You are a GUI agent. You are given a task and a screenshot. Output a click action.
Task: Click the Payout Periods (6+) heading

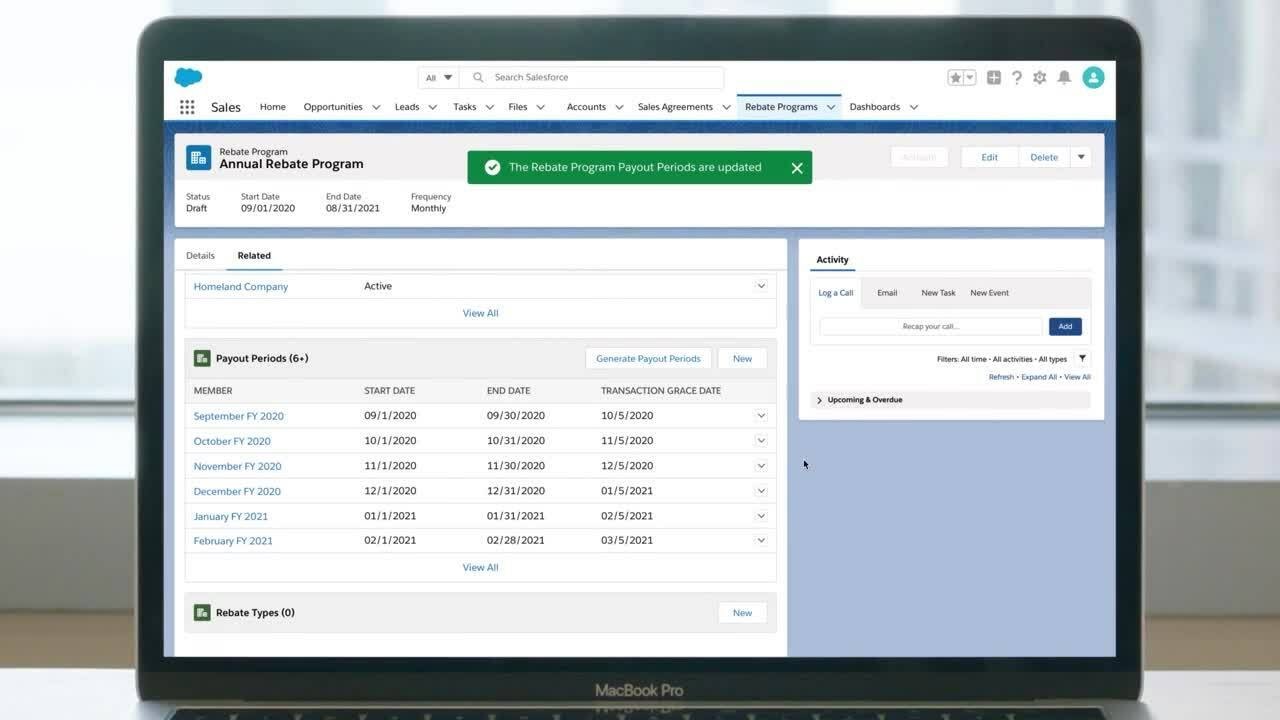coord(262,358)
